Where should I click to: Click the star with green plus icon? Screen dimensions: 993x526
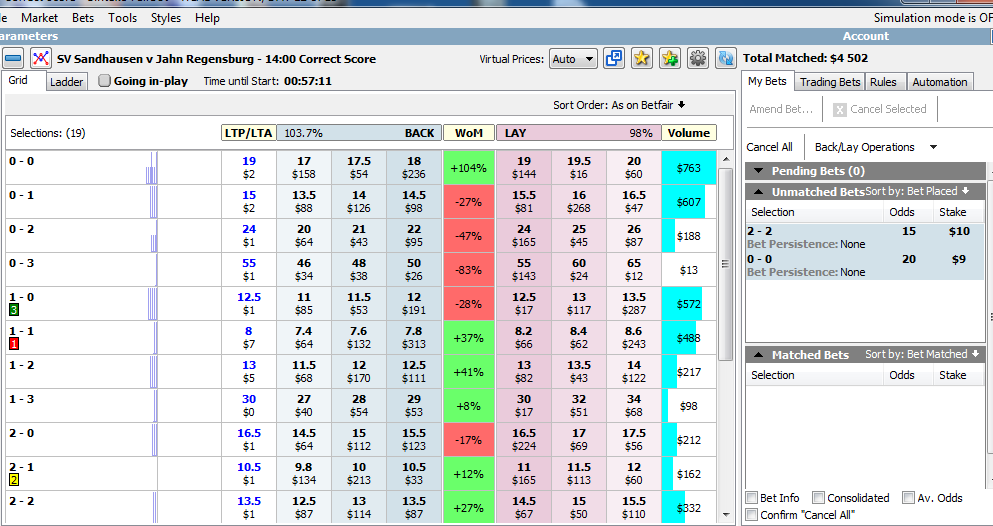pyautogui.click(x=669, y=59)
